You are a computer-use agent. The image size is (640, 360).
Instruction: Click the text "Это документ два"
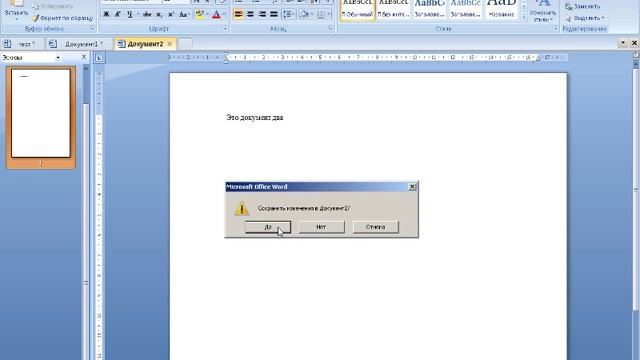tap(255, 118)
